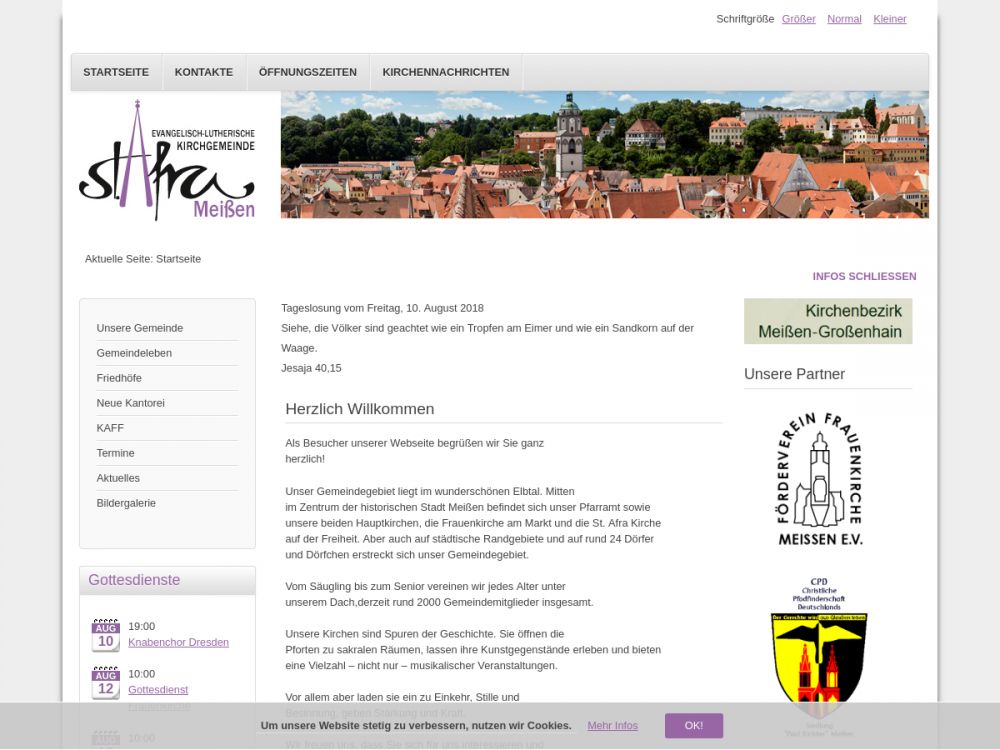This screenshot has width=1000, height=750.
Task: Go to Öffnungszeiten in navigation bar
Action: 307,72
